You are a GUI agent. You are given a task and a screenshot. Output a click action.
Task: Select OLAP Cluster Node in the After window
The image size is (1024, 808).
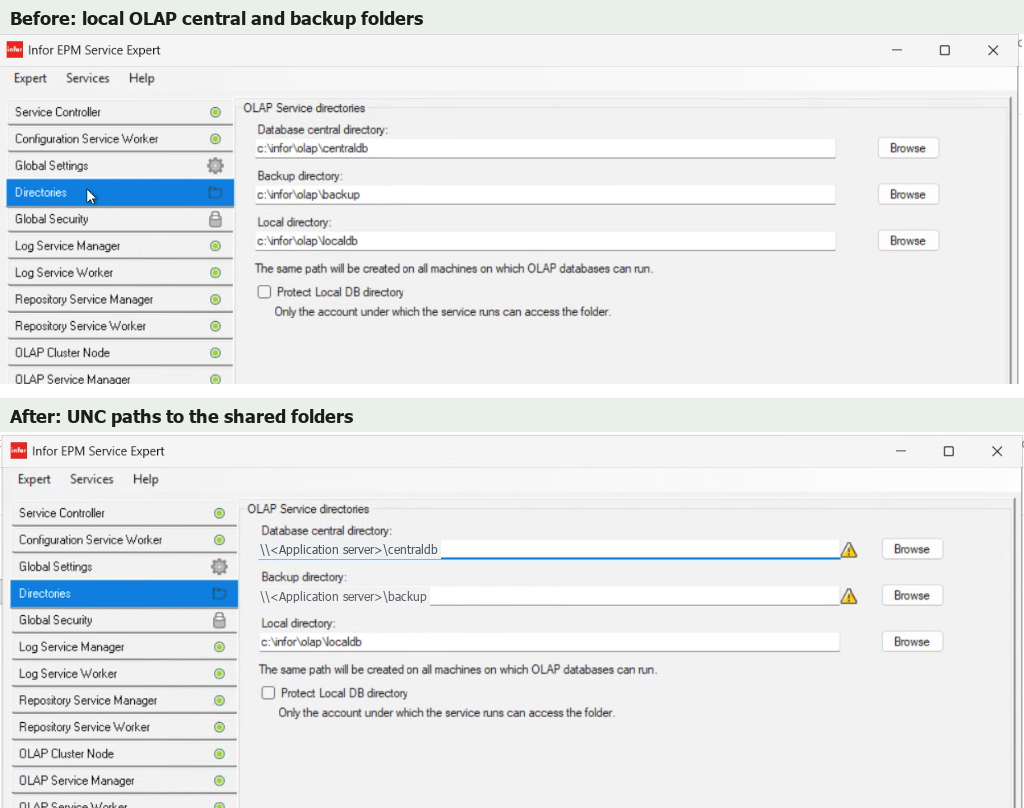(x=124, y=754)
